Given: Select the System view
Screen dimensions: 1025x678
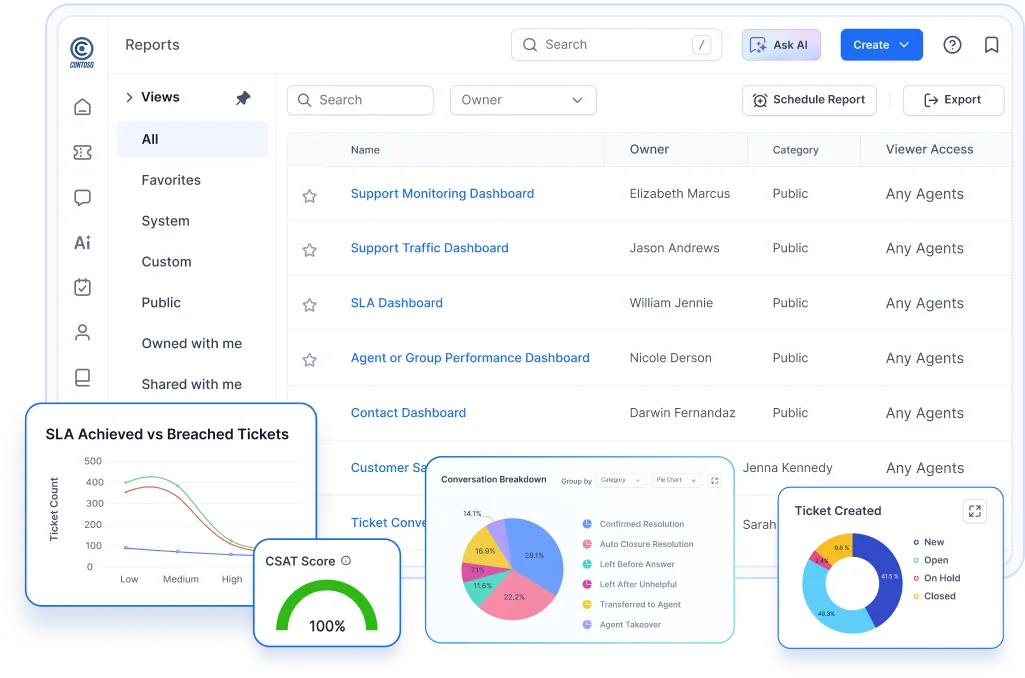Looking at the screenshot, I should pos(165,221).
